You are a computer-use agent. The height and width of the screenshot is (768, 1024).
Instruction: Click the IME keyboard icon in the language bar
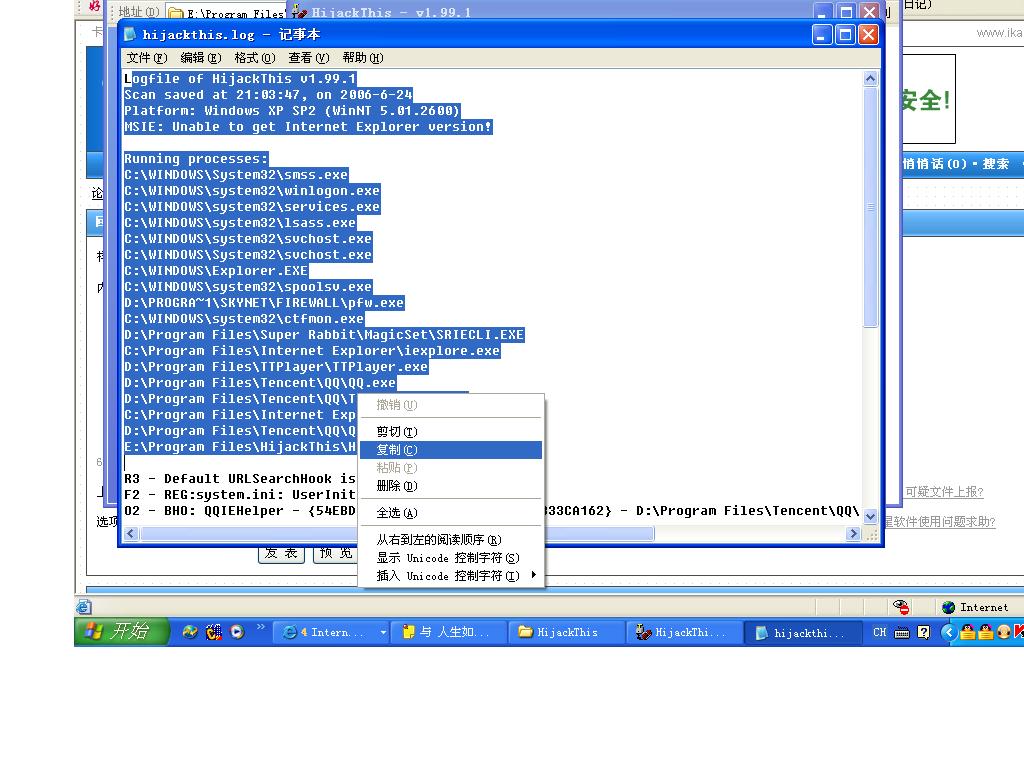pyautogui.click(x=902, y=632)
